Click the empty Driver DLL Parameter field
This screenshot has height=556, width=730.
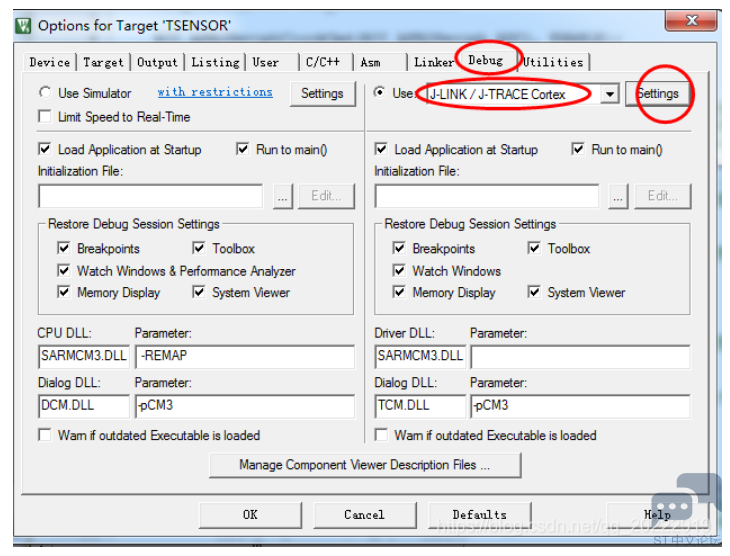(x=581, y=356)
